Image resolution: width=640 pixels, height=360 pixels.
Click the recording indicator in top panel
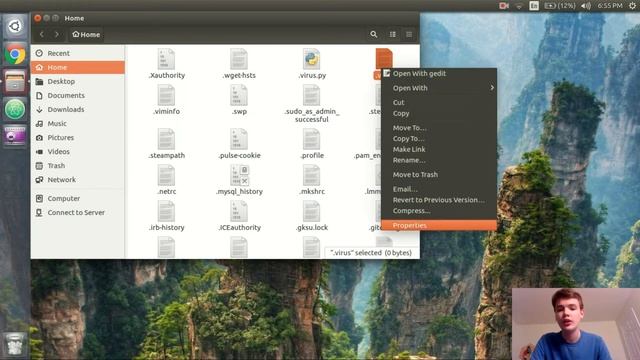click(x=504, y=6)
